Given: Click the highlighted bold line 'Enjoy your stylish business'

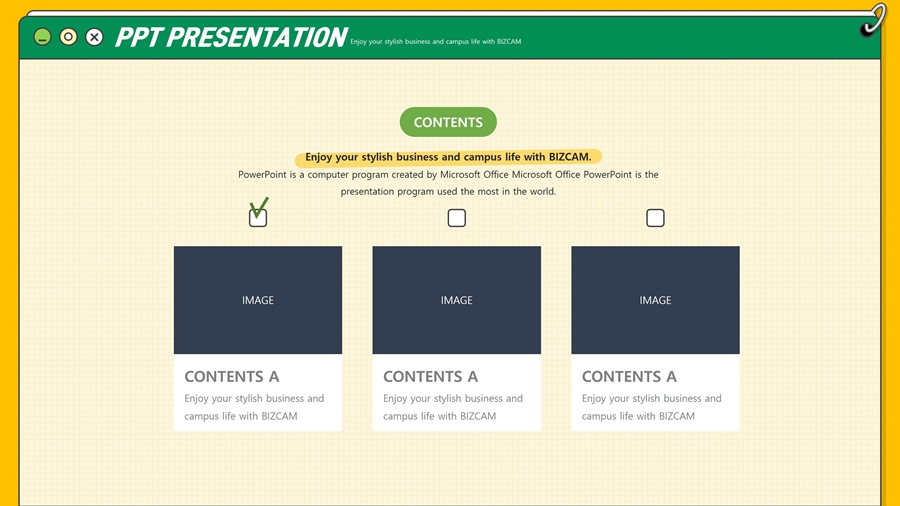Looking at the screenshot, I should [448, 157].
